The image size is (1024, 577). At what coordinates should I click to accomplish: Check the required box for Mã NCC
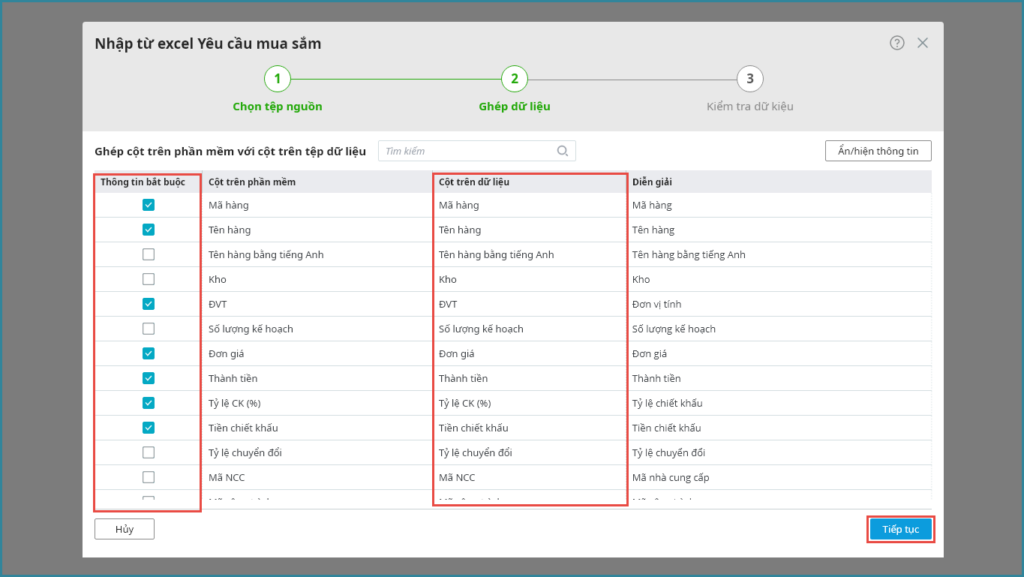click(148, 477)
